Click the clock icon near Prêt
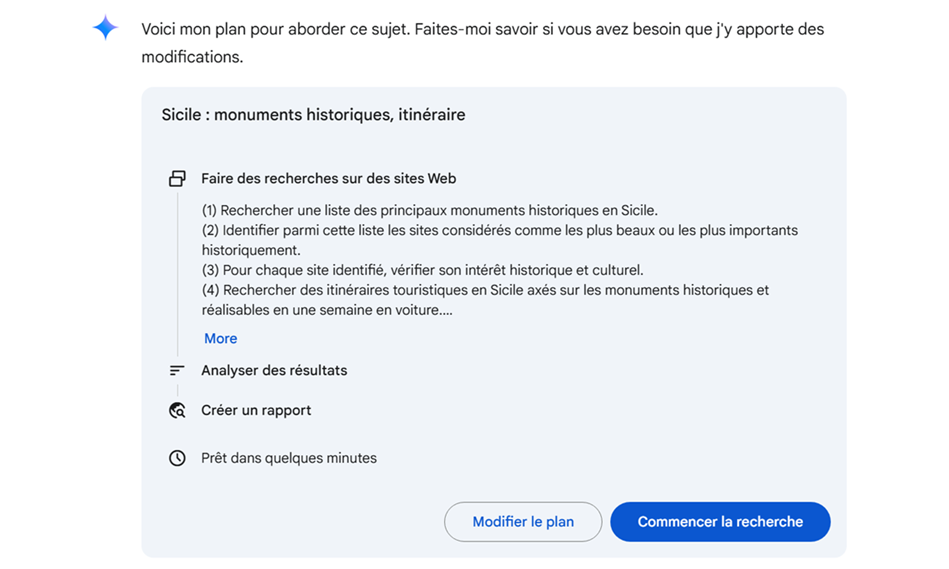 pos(177,458)
